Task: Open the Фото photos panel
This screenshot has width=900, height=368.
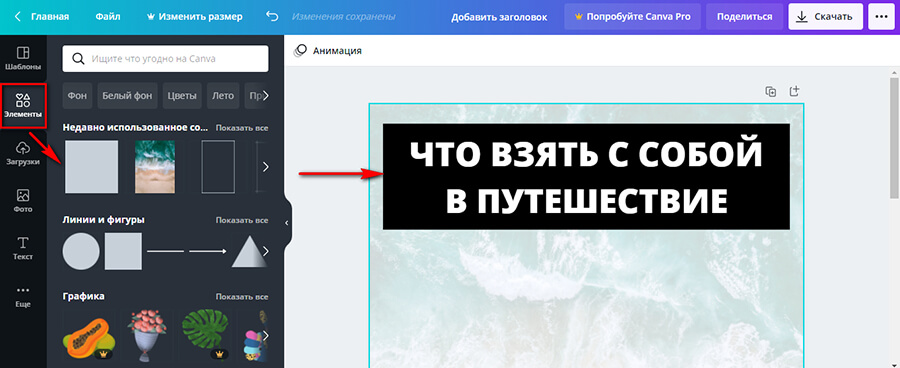Action: pyautogui.click(x=23, y=200)
